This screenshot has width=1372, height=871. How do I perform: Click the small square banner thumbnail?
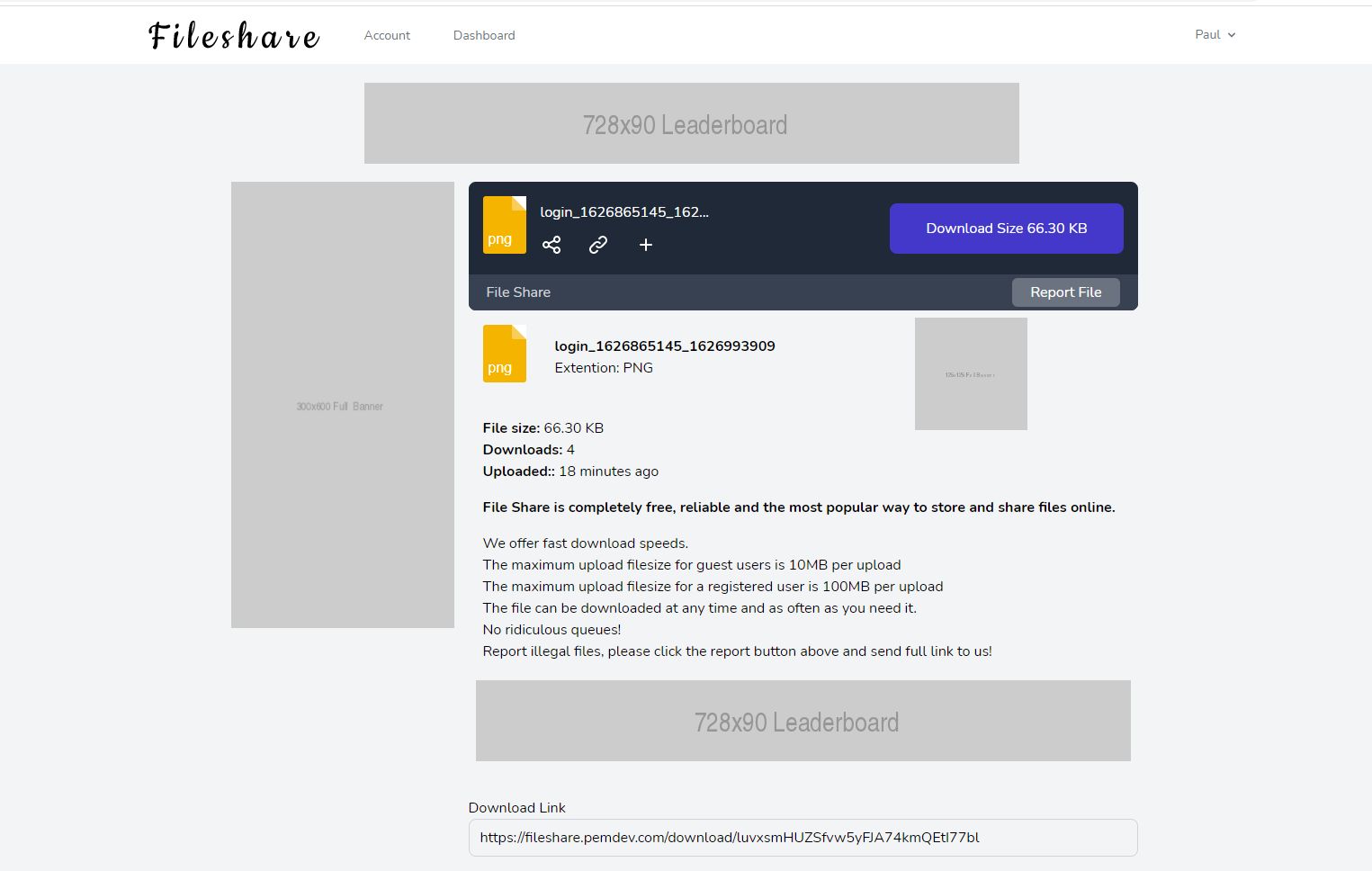pyautogui.click(x=971, y=373)
